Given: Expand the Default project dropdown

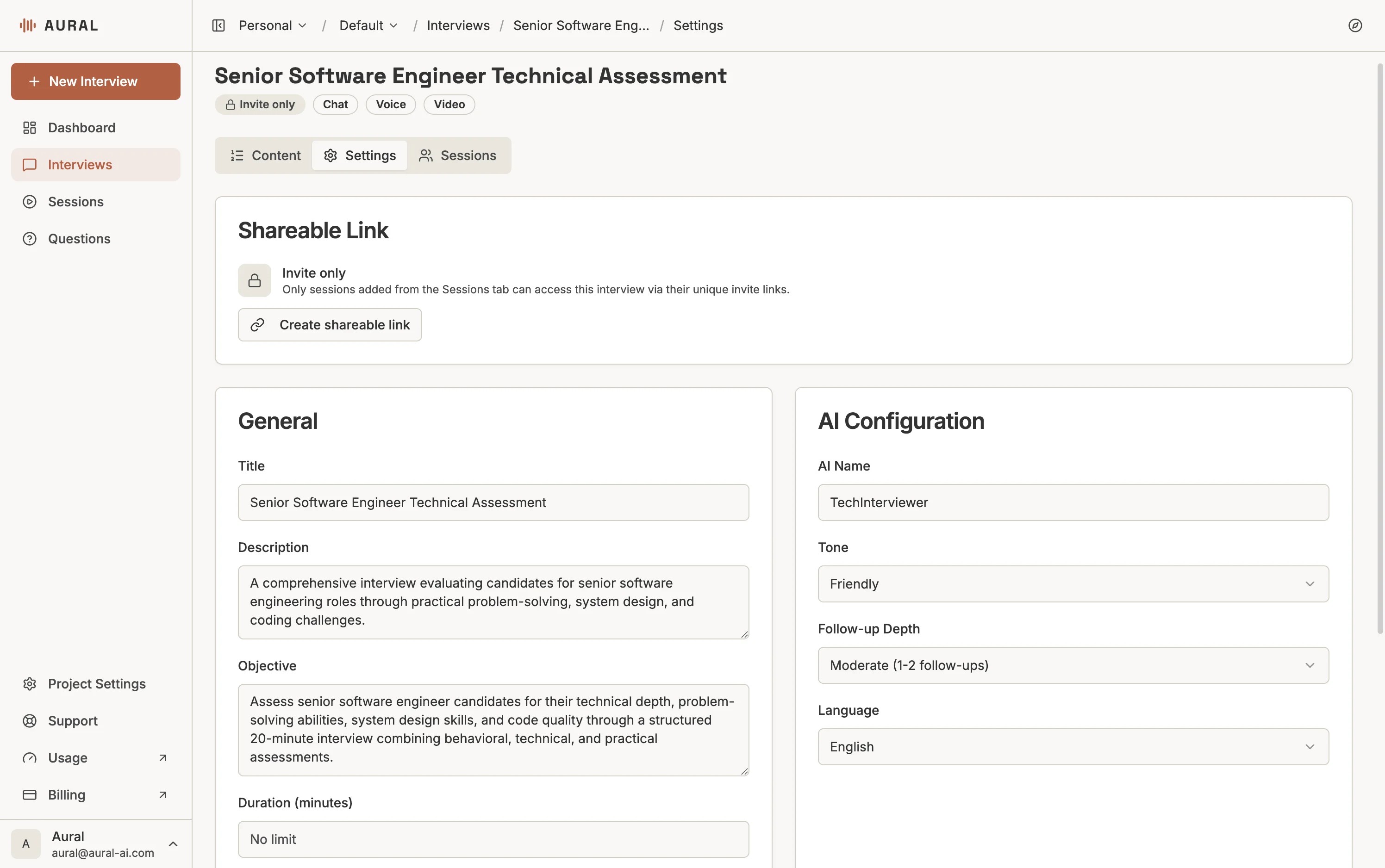Looking at the screenshot, I should [368, 25].
